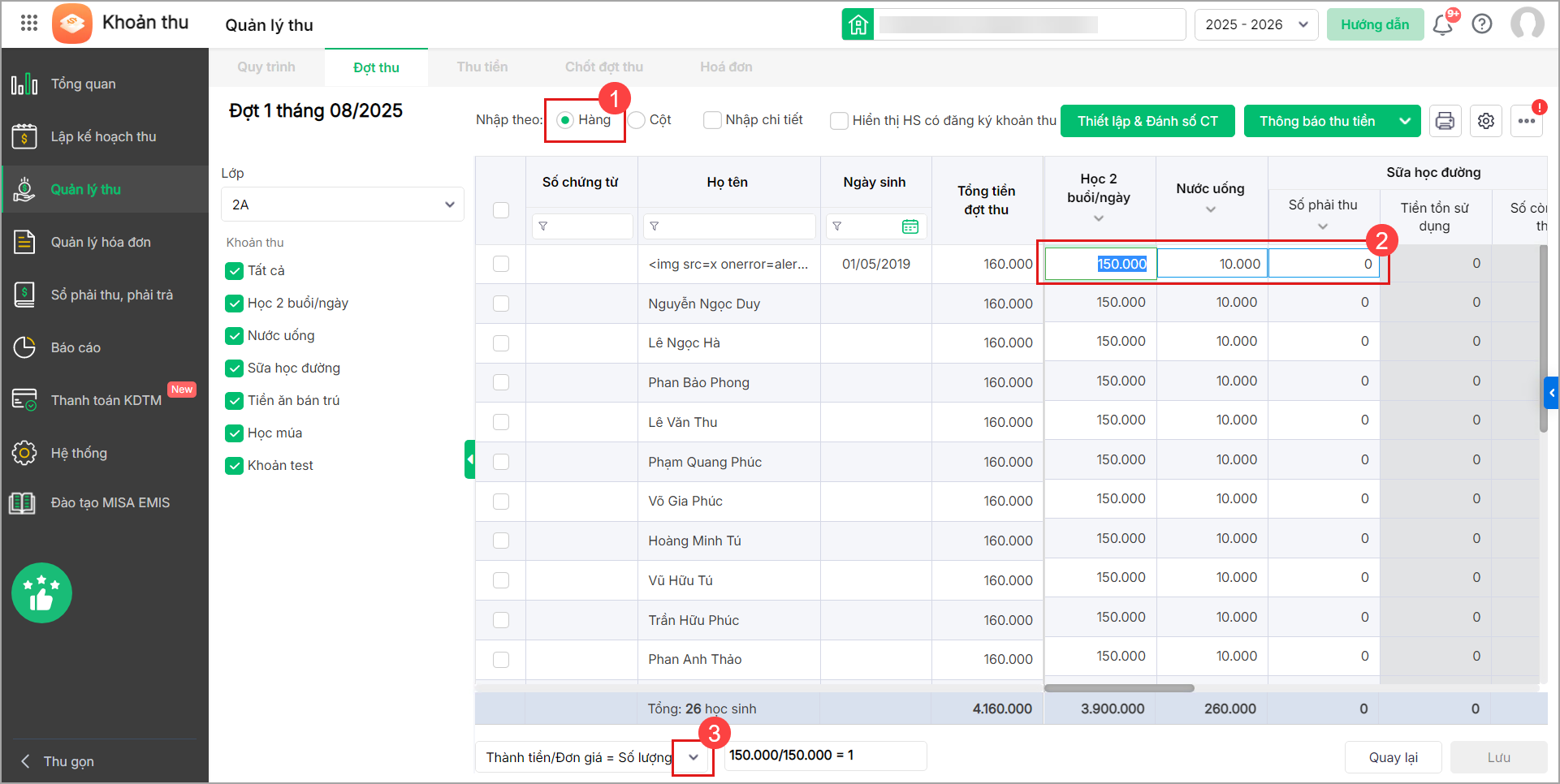Open the school year 2025 - 2026 dropdown
The image size is (1560, 784).
1255,24
